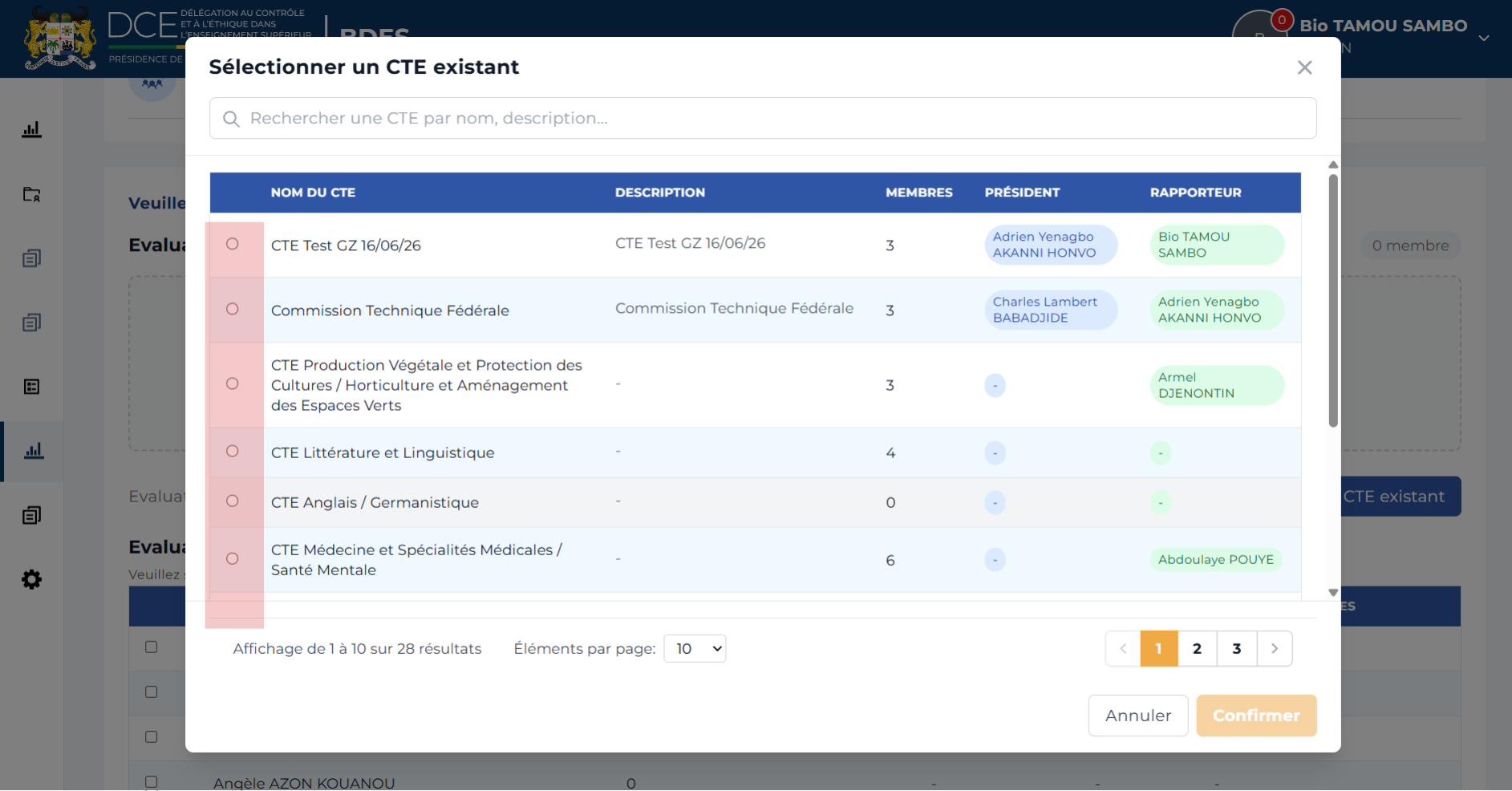Viewport: 1512px width, 791px height.
Task: Click Charles Lambert BABADJIDE president badge
Action: click(x=1051, y=310)
